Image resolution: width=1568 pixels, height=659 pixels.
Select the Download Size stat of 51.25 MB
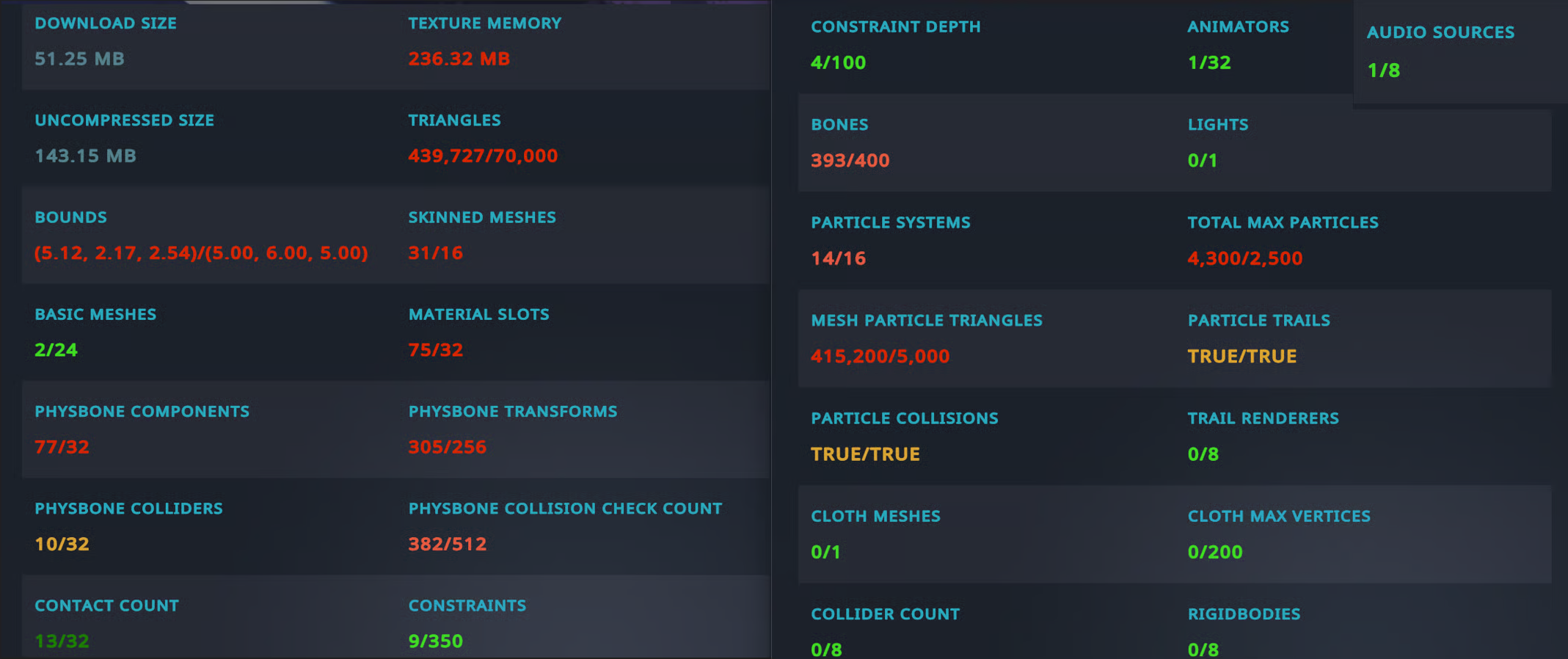pos(79,59)
